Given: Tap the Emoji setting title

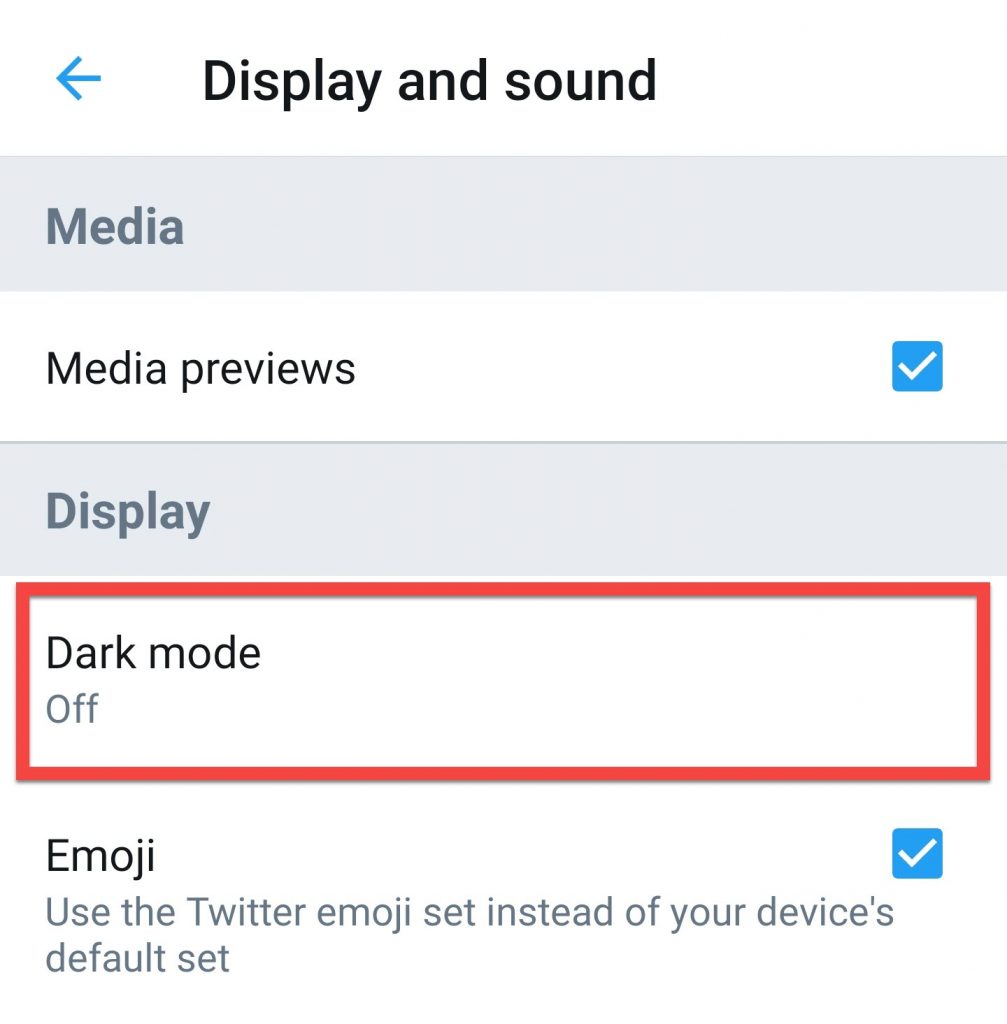Looking at the screenshot, I should coord(101,856).
